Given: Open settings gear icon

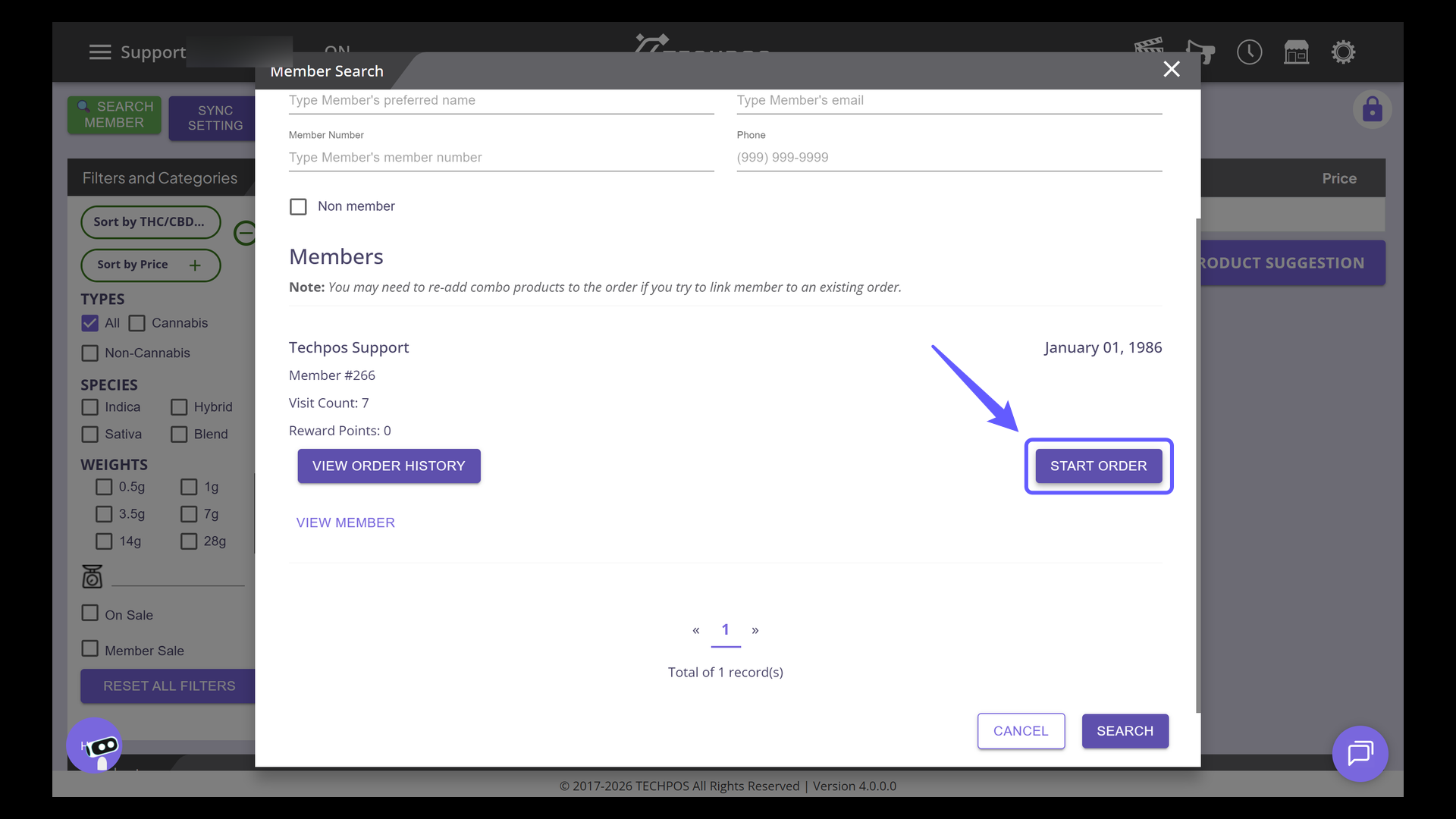Looking at the screenshot, I should (x=1343, y=52).
